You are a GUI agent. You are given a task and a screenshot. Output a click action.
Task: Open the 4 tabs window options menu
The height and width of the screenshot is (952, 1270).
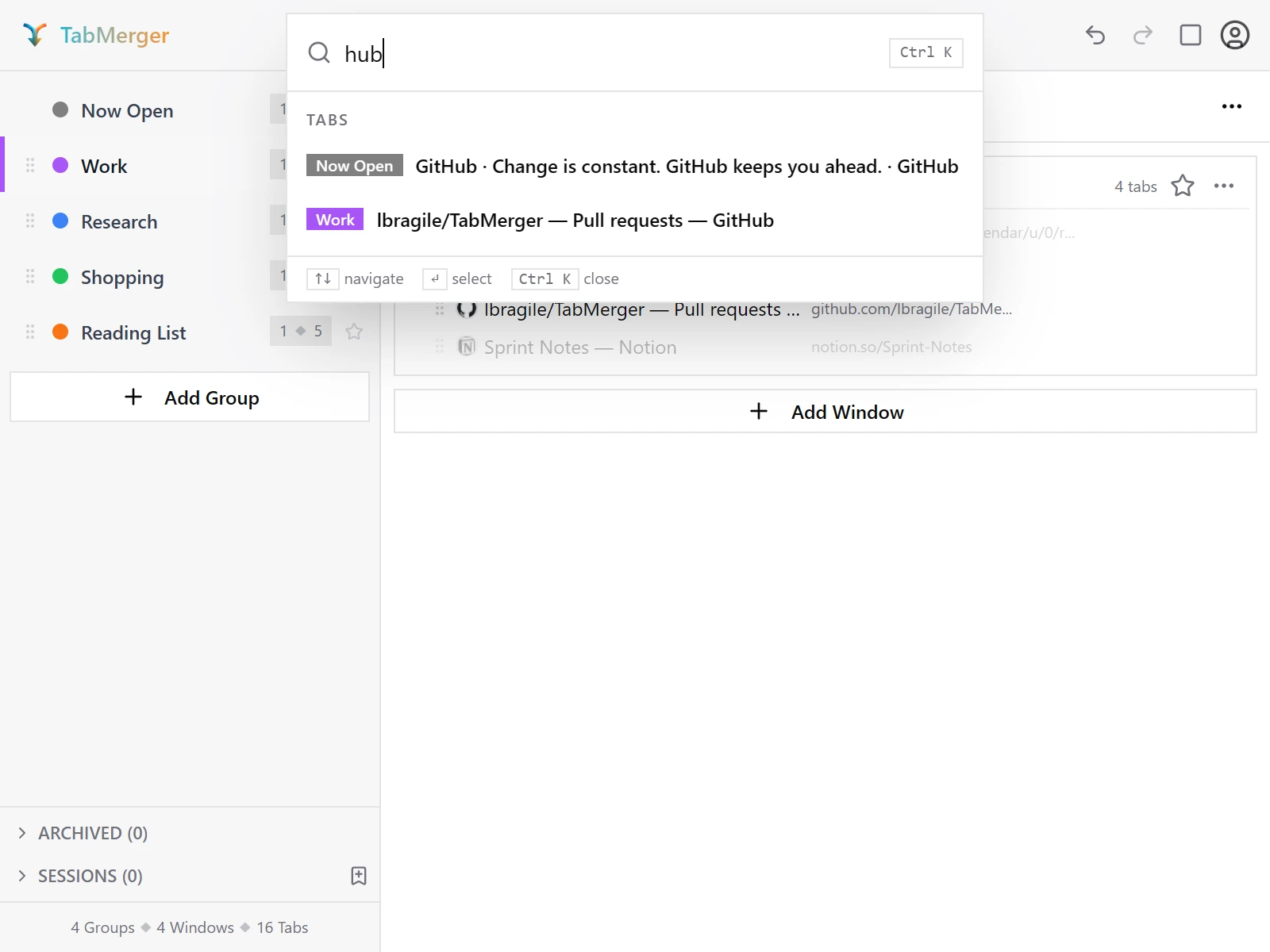(1224, 186)
